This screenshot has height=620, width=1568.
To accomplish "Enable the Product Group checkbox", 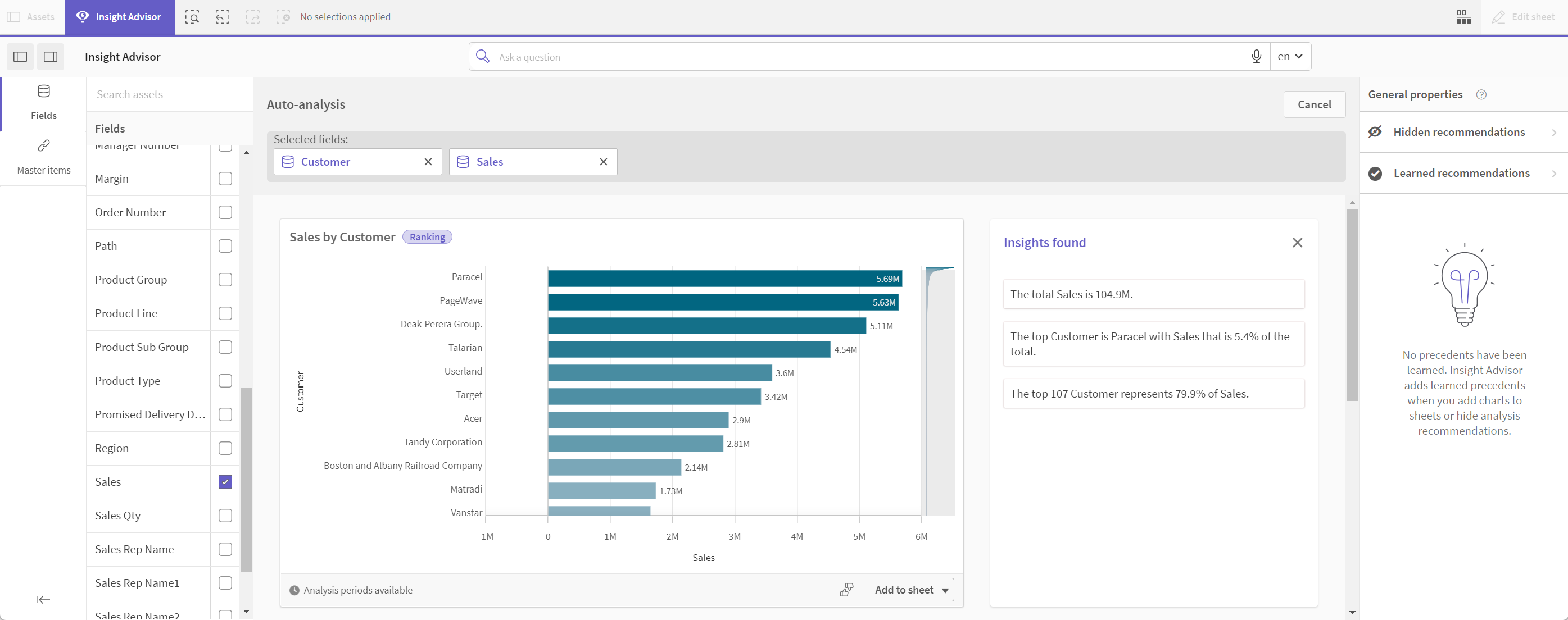I will point(225,279).
